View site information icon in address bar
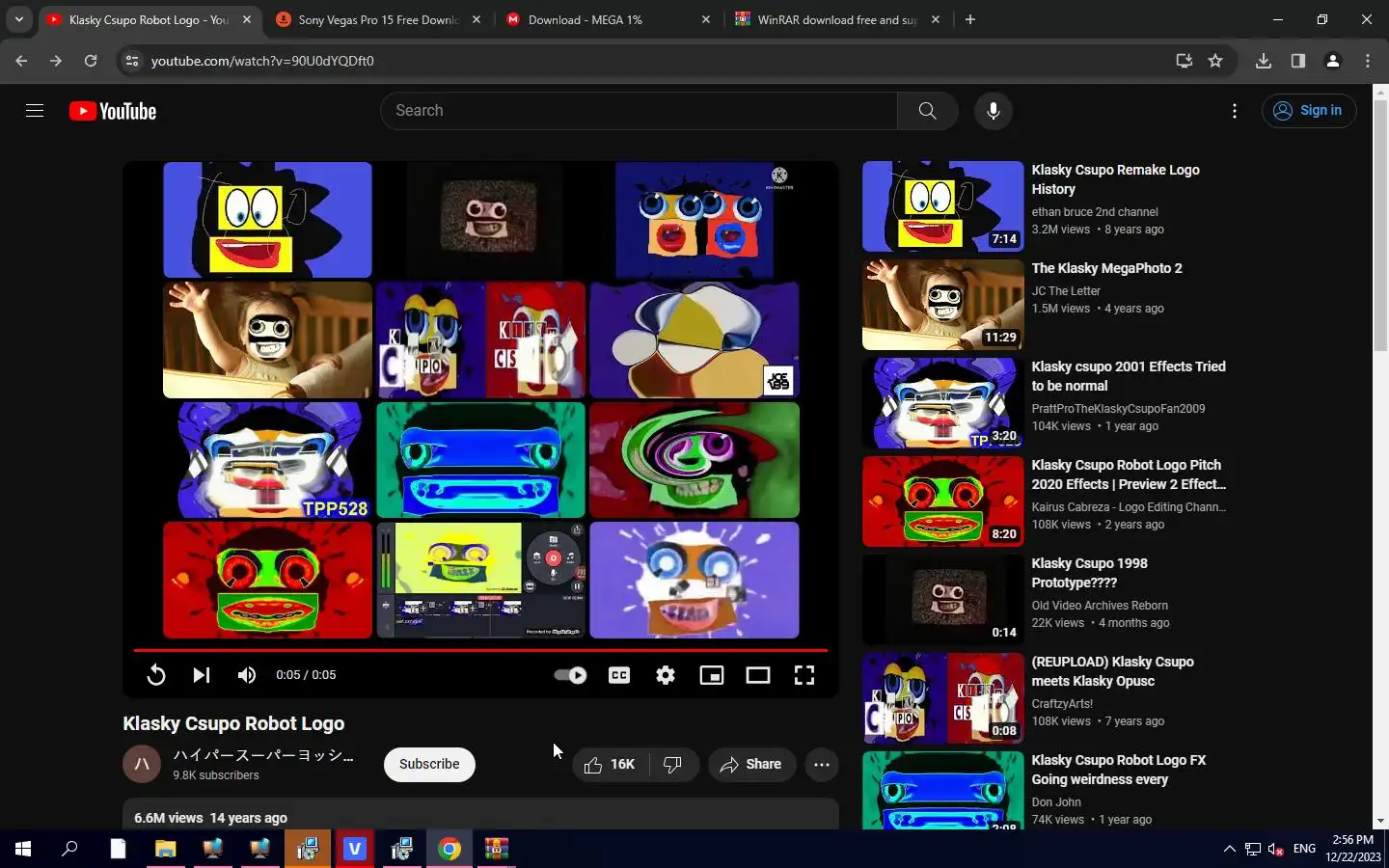 coord(132,61)
